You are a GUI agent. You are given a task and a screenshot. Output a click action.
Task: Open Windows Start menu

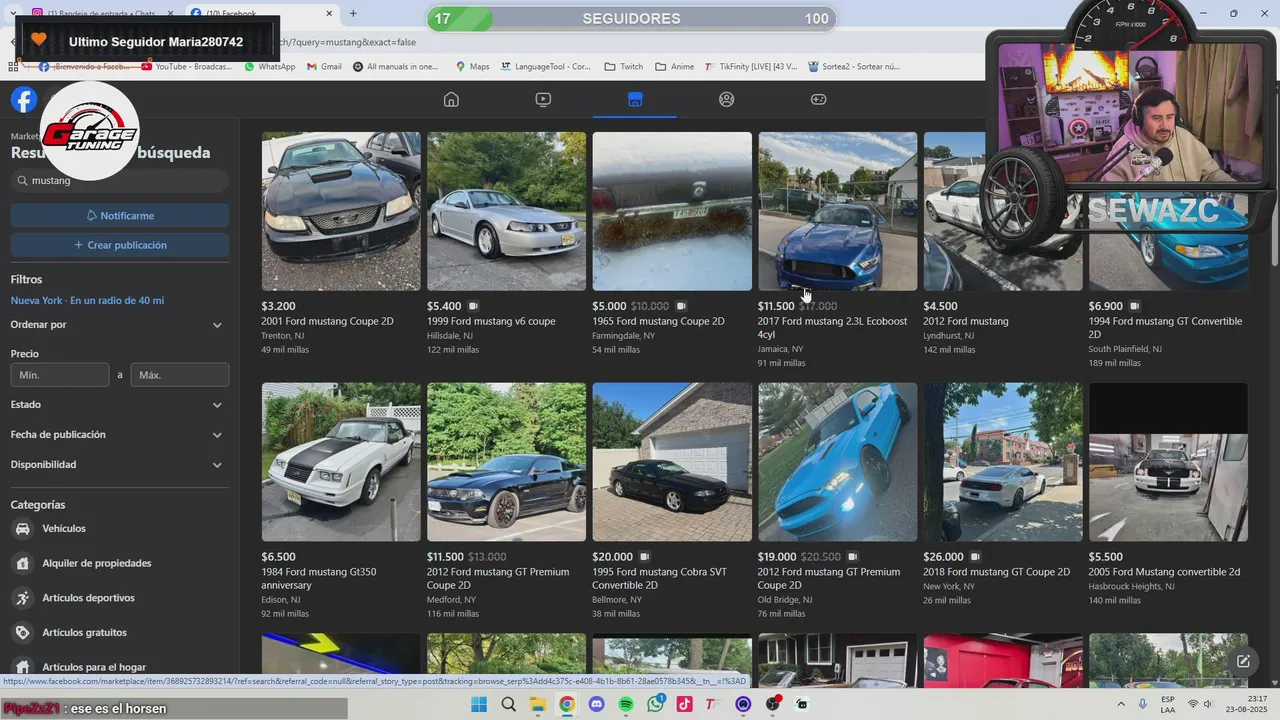pyautogui.click(x=479, y=704)
